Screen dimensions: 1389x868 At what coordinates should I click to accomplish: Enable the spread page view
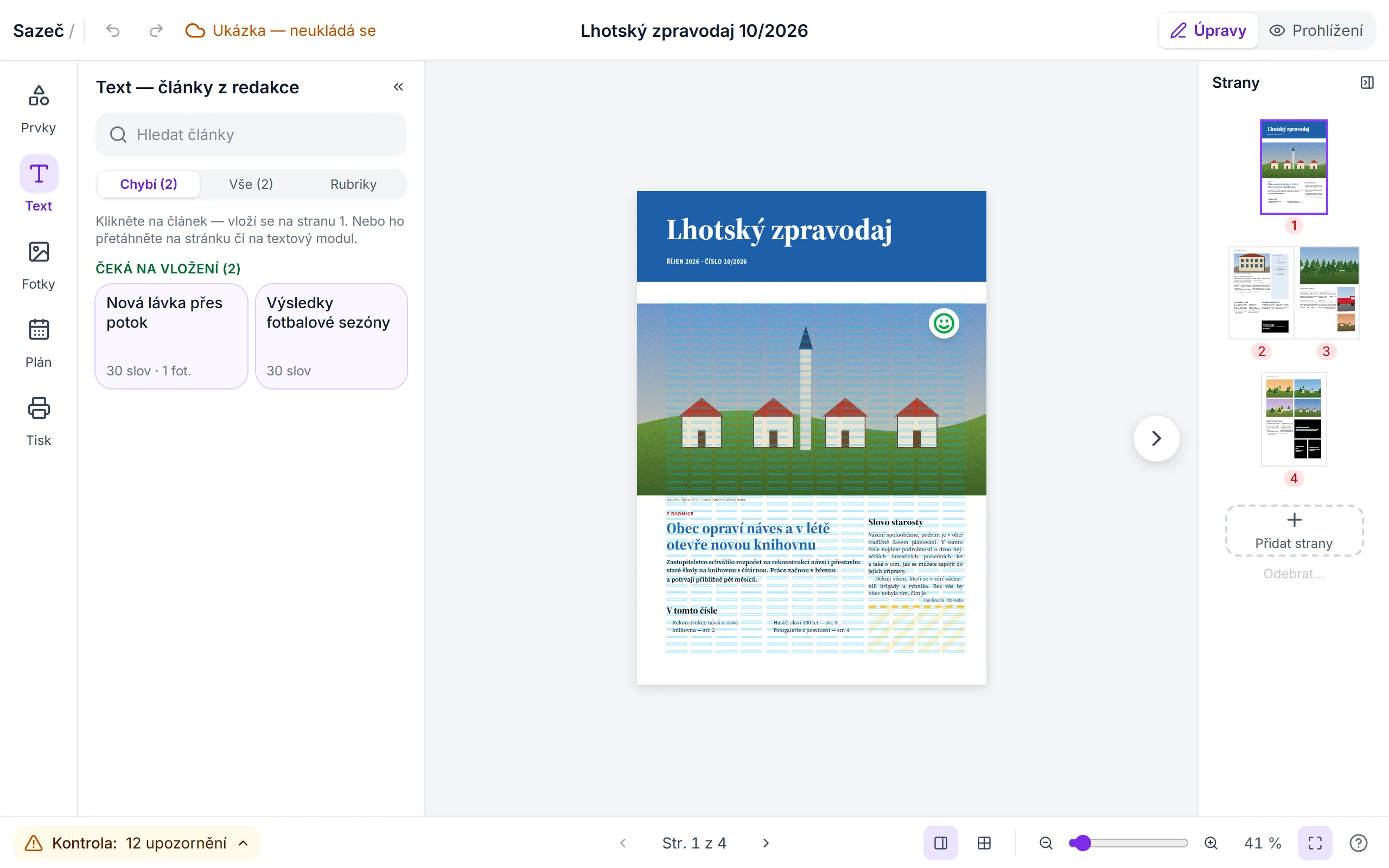point(941,843)
